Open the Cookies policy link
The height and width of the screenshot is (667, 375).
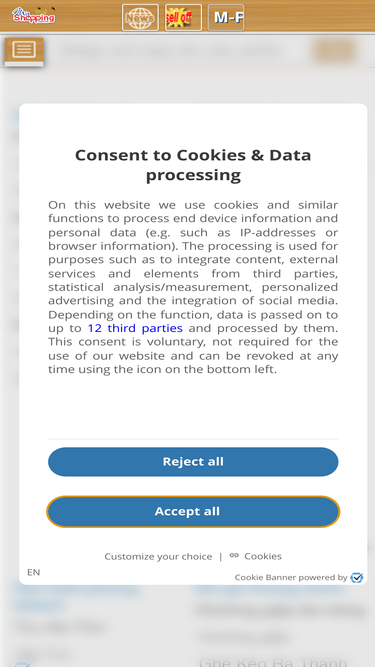tap(263, 556)
